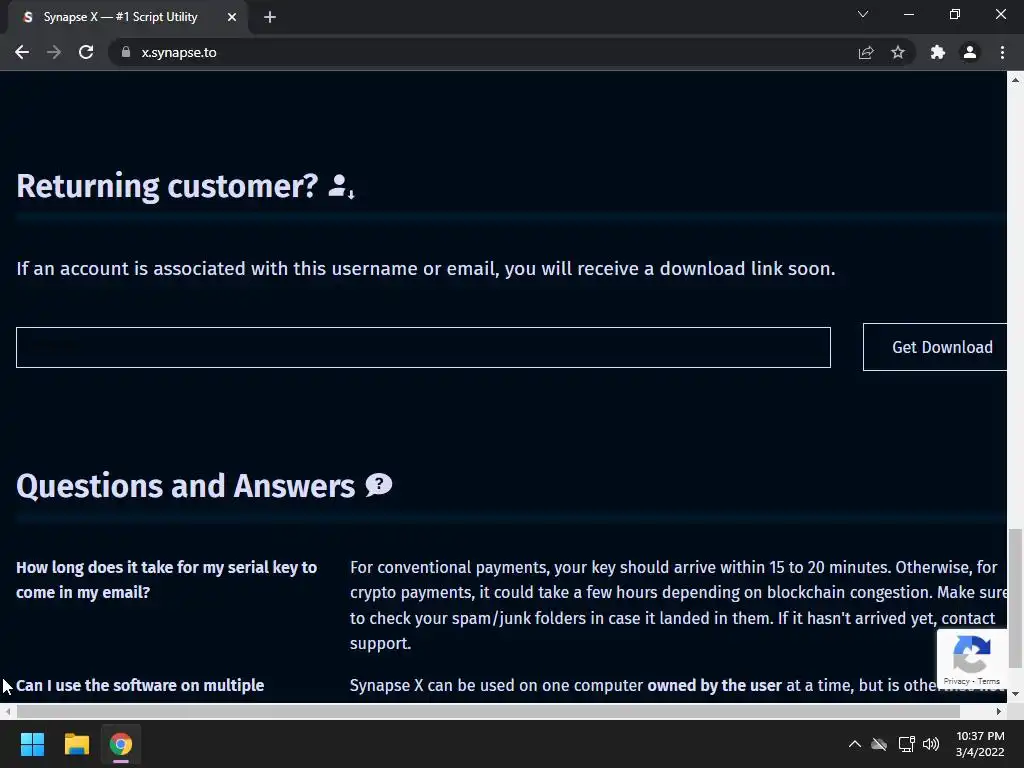Reload the Synapse X page
The width and height of the screenshot is (1024, 768).
pyautogui.click(x=86, y=52)
